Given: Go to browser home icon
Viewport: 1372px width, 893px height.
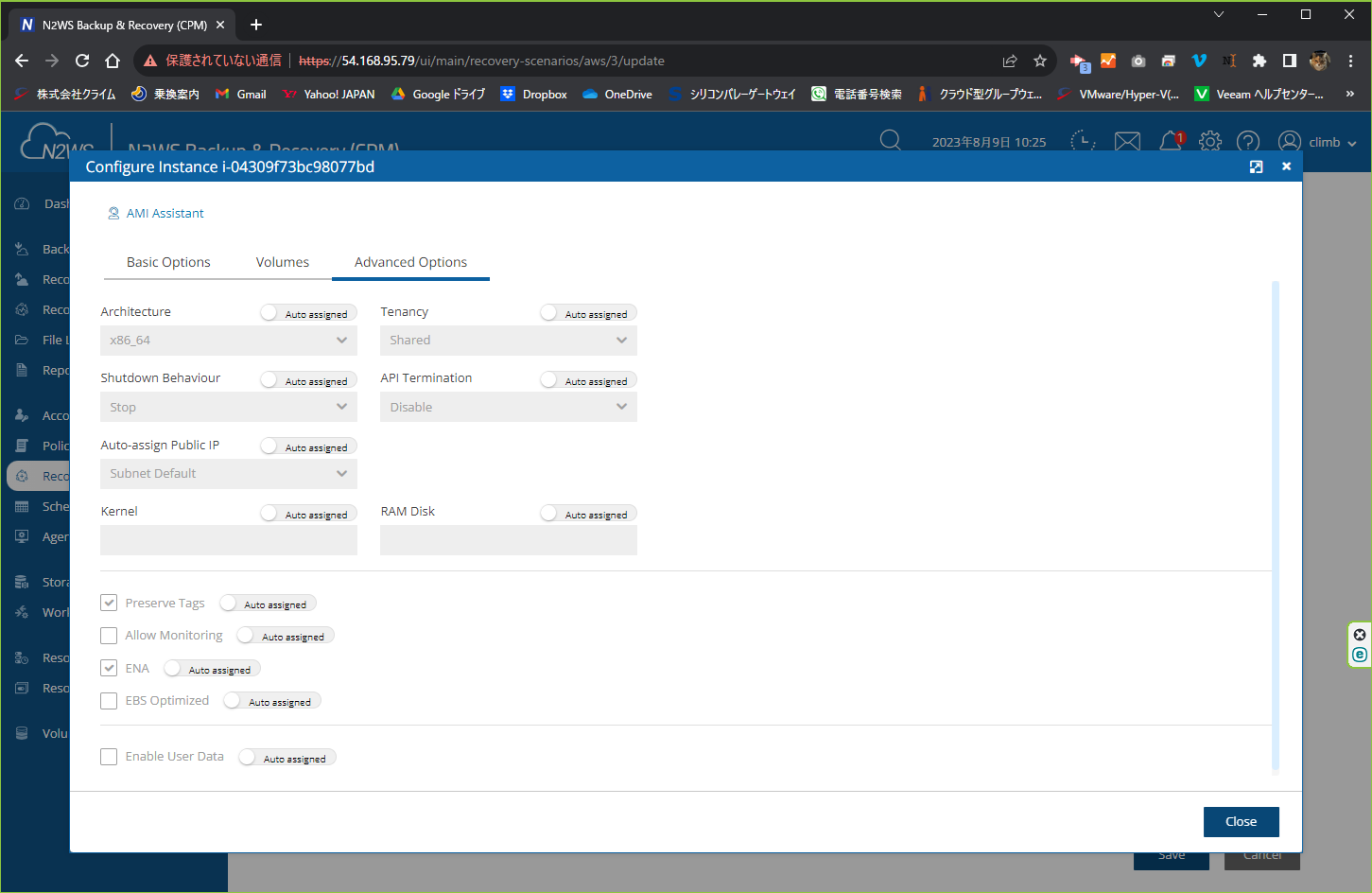Looking at the screenshot, I should click(113, 61).
